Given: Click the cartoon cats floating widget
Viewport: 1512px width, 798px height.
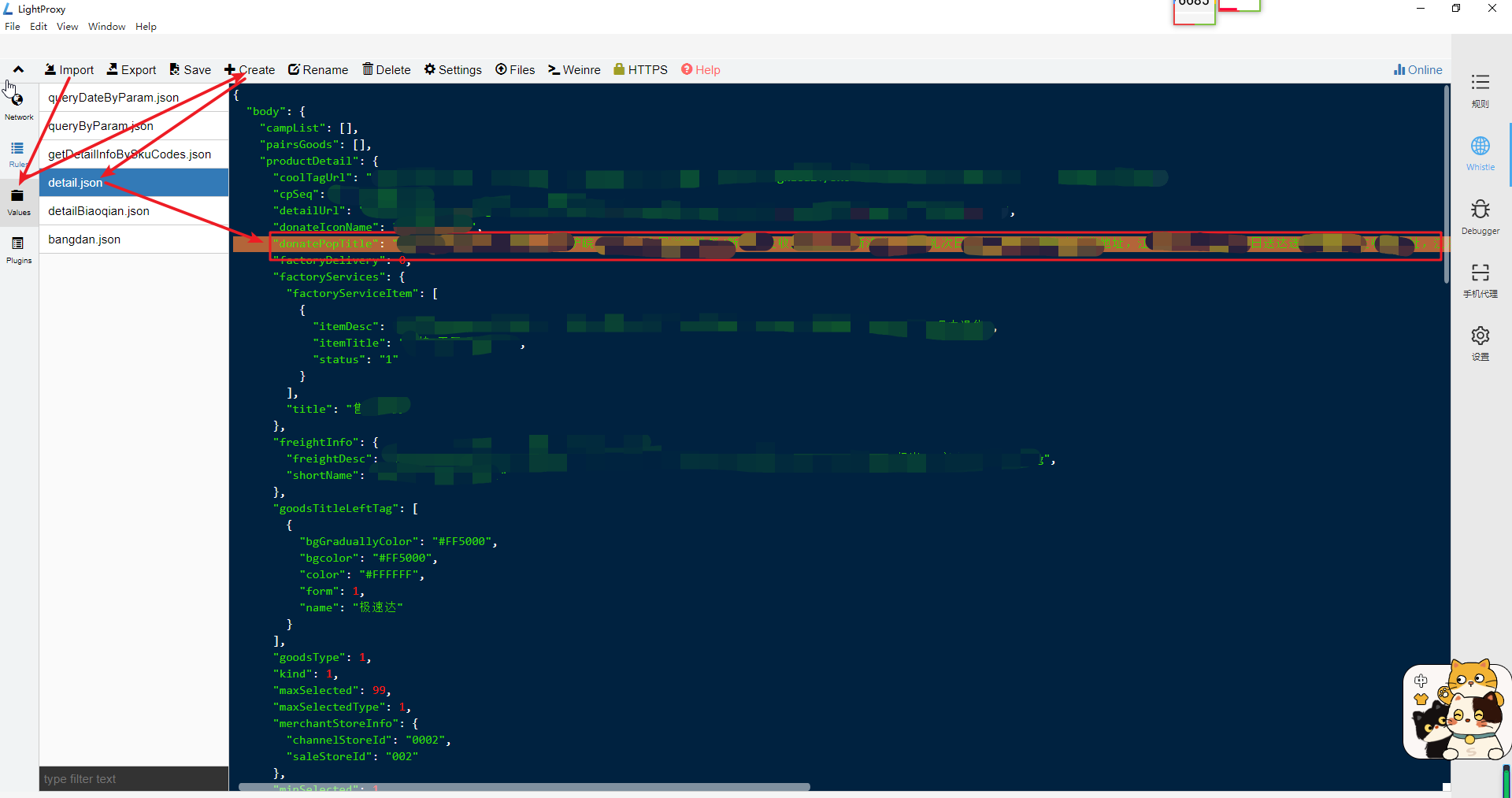Looking at the screenshot, I should coord(1457,709).
